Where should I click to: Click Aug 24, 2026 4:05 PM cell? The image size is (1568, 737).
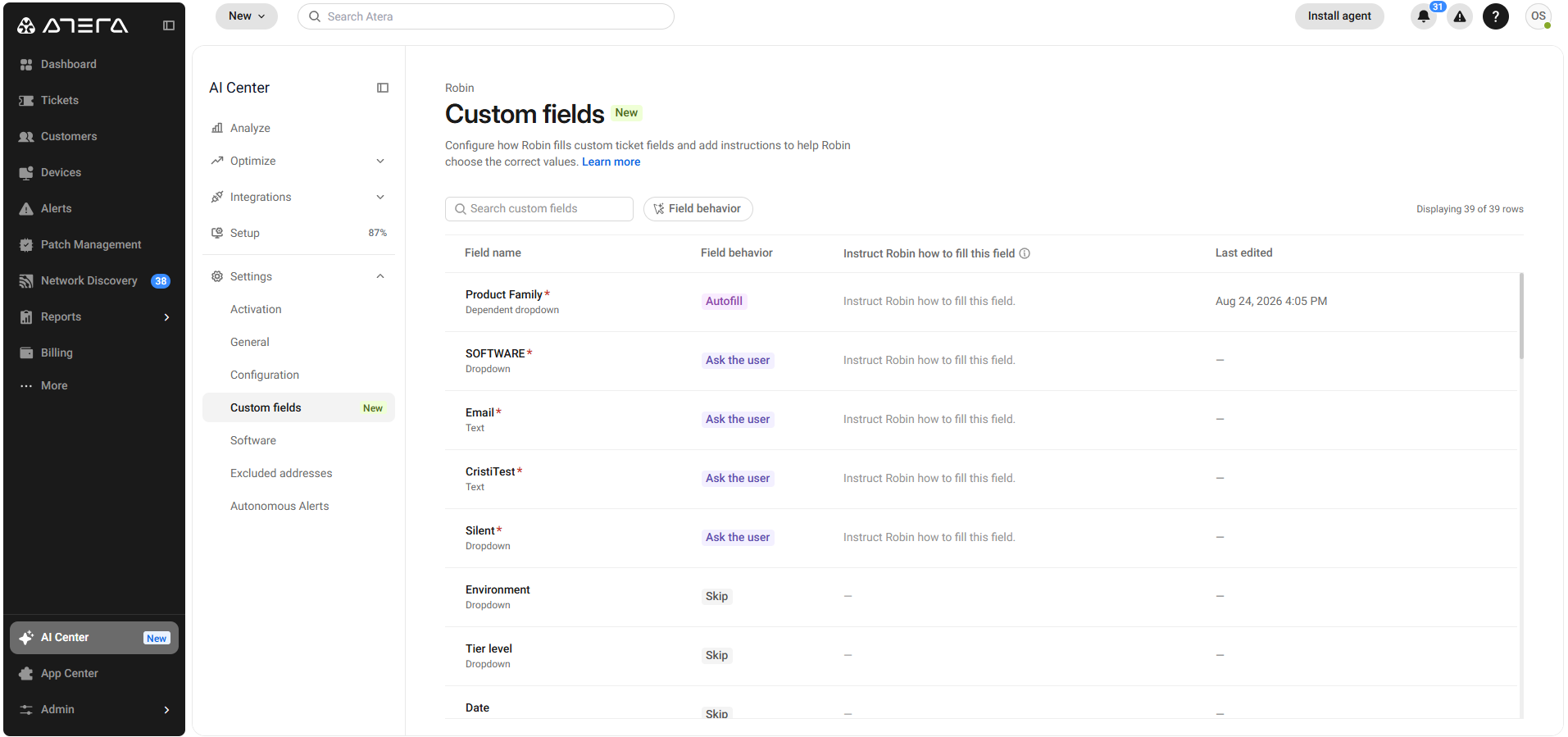[x=1271, y=301]
